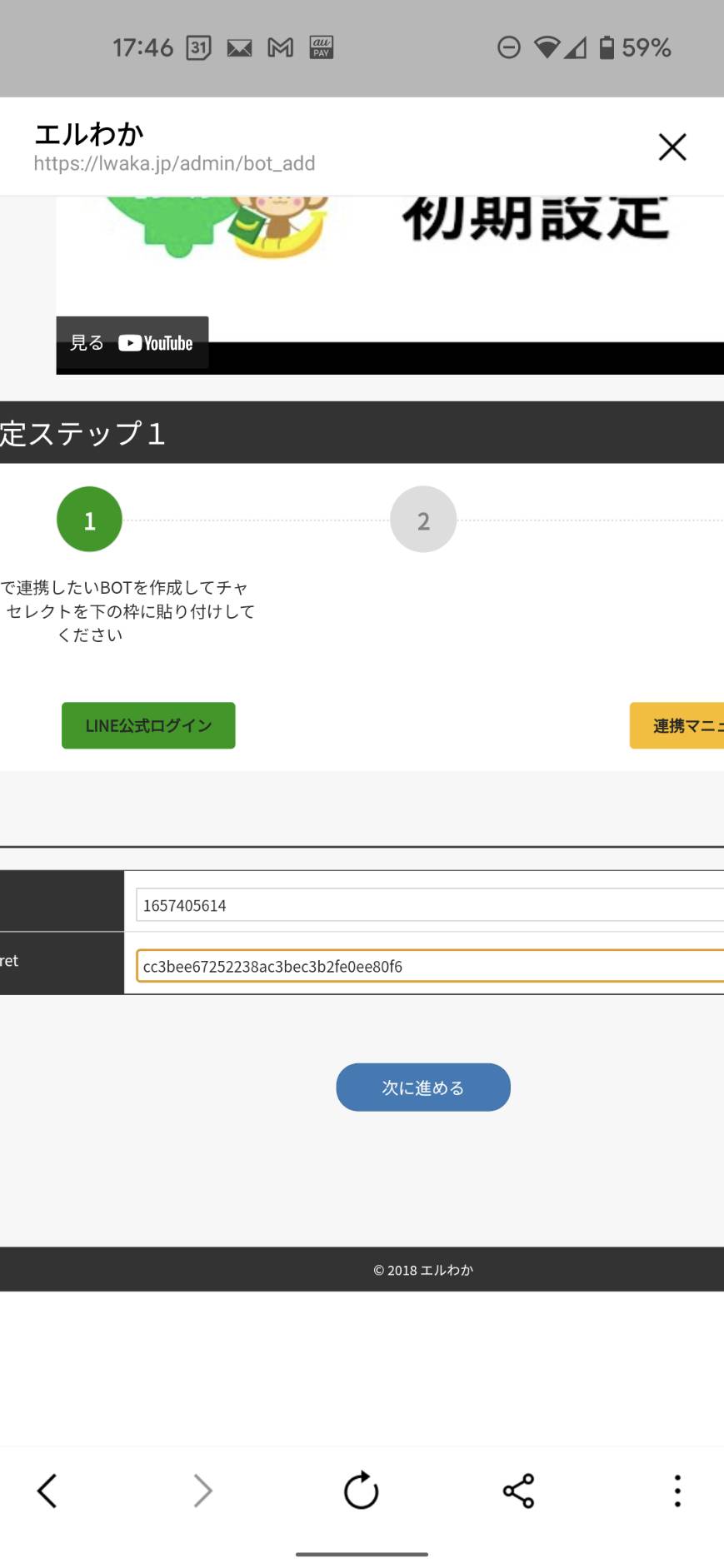Tap the step 1 BOT instruction text
The width and height of the screenshot is (724, 1568).
[x=127, y=611]
